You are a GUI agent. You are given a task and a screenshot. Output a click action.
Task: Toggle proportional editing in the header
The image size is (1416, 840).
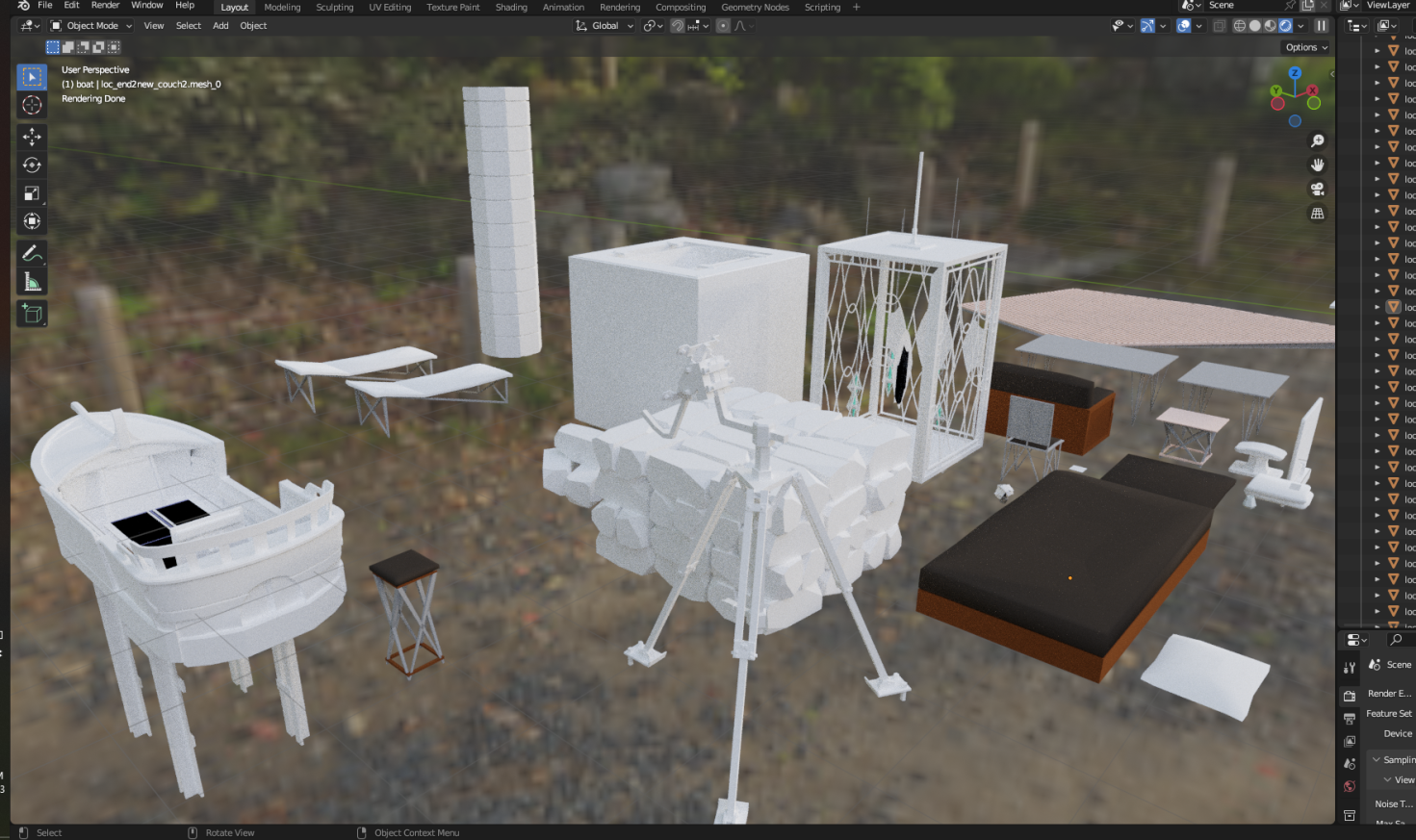(723, 26)
